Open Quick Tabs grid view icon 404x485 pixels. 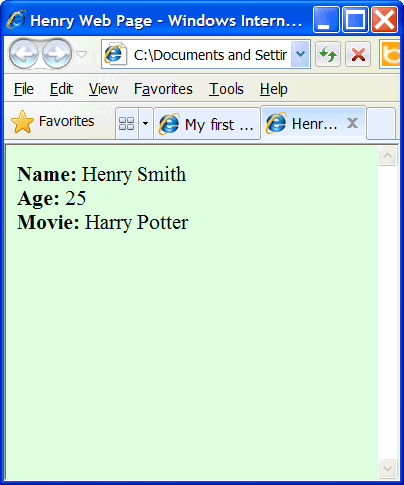(x=127, y=123)
